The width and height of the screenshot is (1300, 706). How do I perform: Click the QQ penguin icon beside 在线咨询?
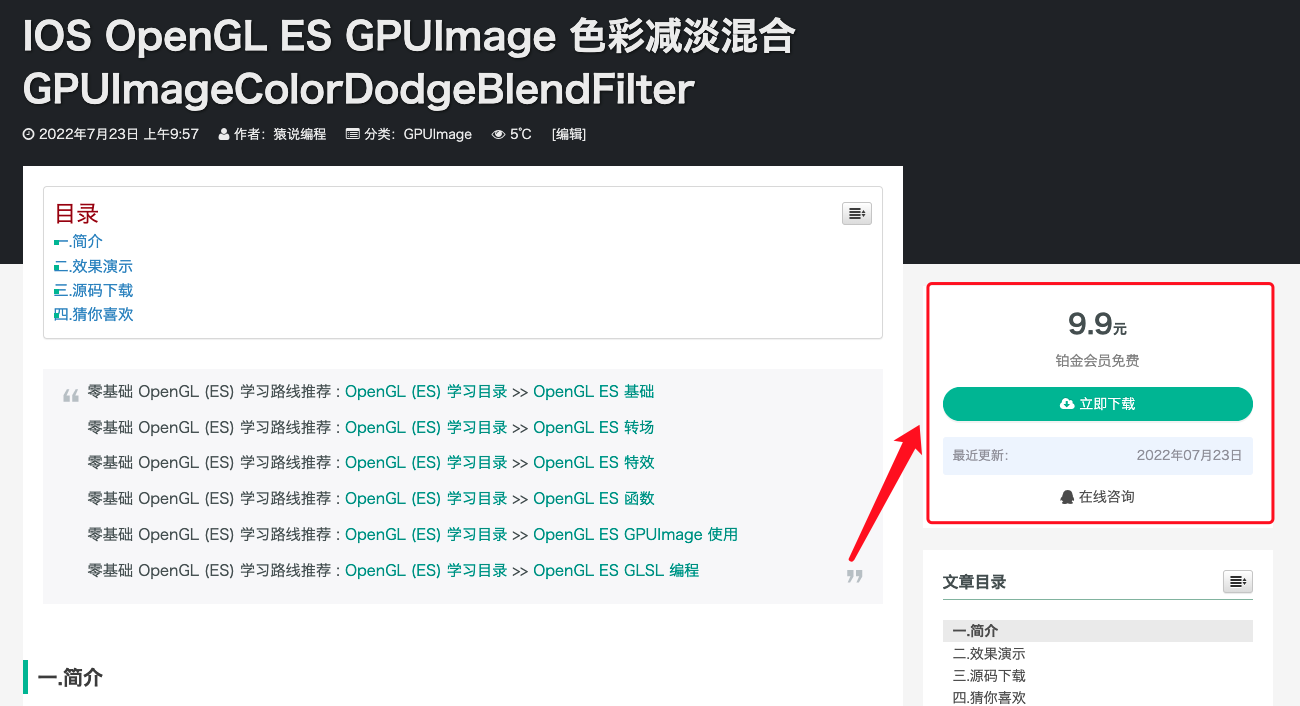(1066, 496)
